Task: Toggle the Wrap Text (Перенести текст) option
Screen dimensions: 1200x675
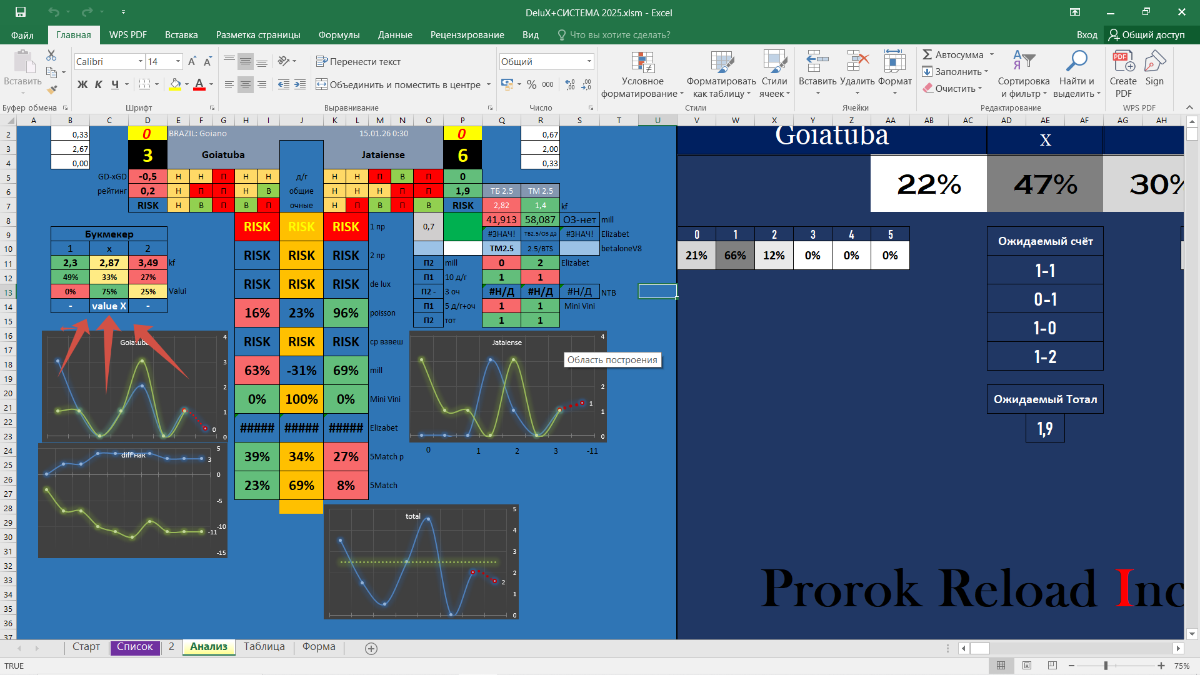Action: [358, 61]
